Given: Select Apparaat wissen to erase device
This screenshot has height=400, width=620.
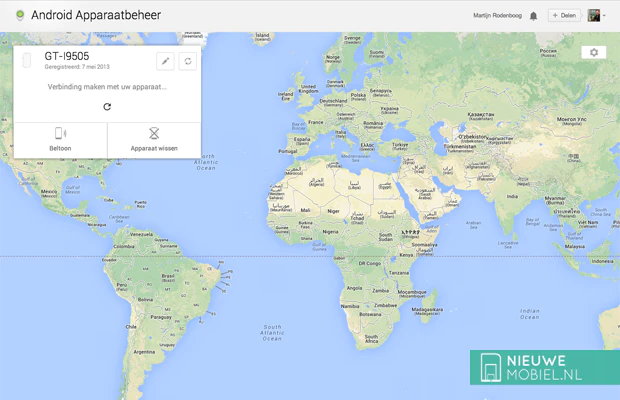Looking at the screenshot, I should pyautogui.click(x=154, y=140).
